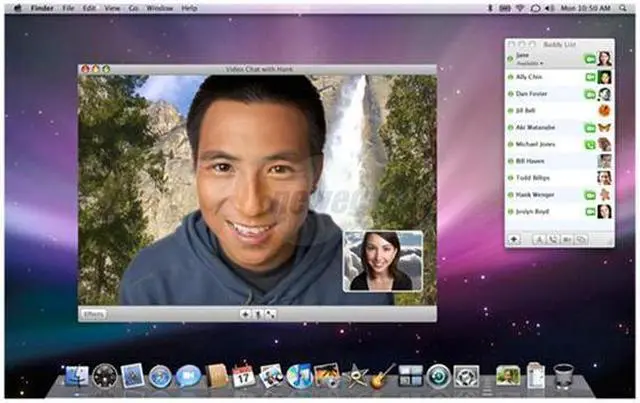
Task: Select buddy Dan Foster
Action: pyautogui.click(x=559, y=94)
